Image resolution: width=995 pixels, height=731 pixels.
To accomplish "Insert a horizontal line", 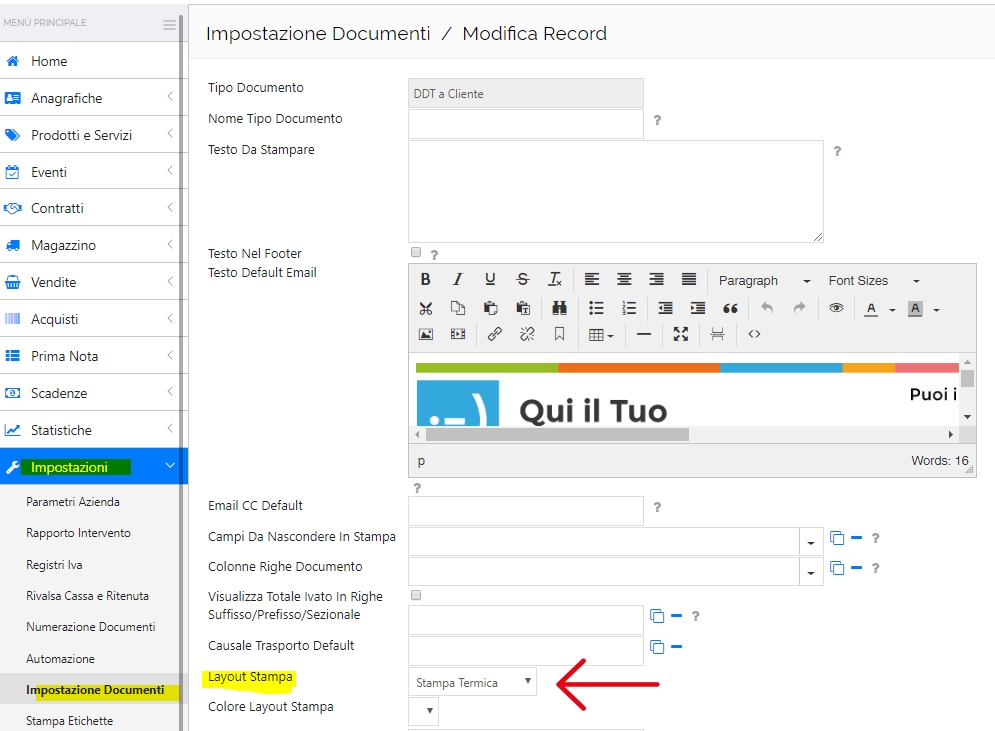I will 644,334.
